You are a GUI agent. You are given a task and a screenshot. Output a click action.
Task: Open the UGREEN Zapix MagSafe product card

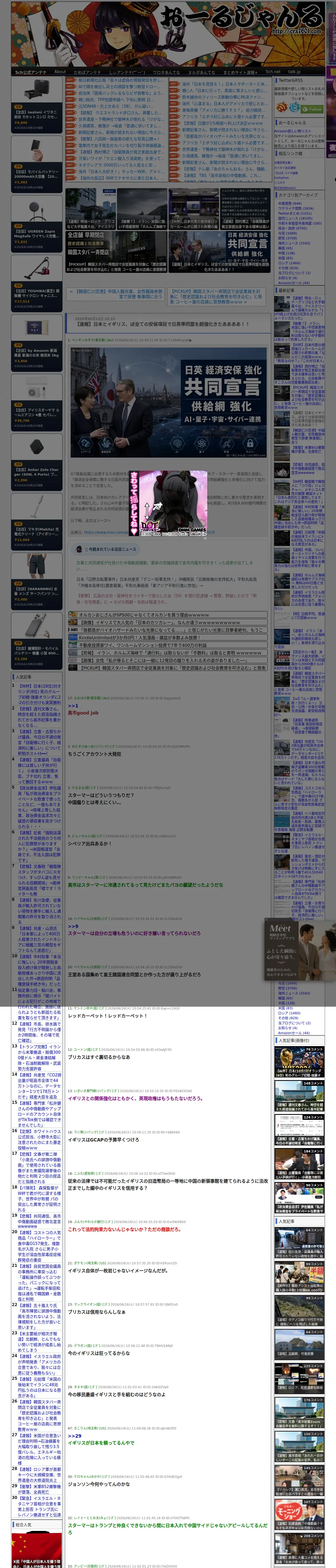(37, 223)
